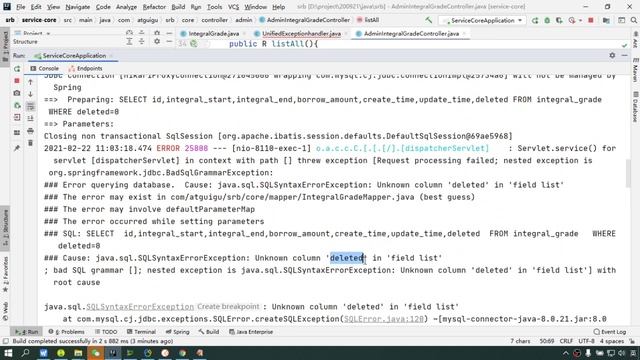Open the Tools menu
Image resolution: width=640 pixels, height=360 pixels.
point(214,7)
